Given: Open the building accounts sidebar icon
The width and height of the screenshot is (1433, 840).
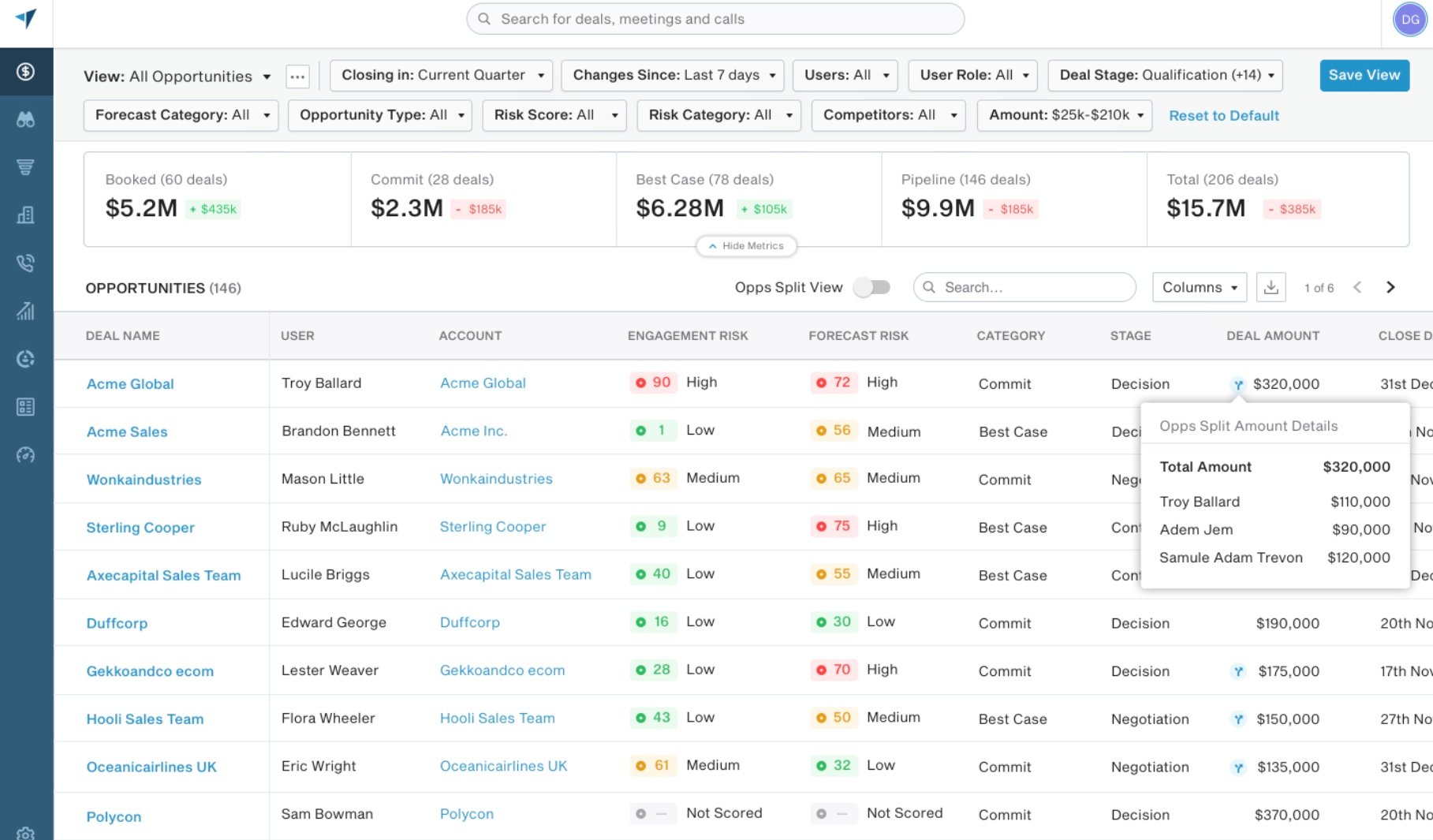Looking at the screenshot, I should click(x=26, y=215).
